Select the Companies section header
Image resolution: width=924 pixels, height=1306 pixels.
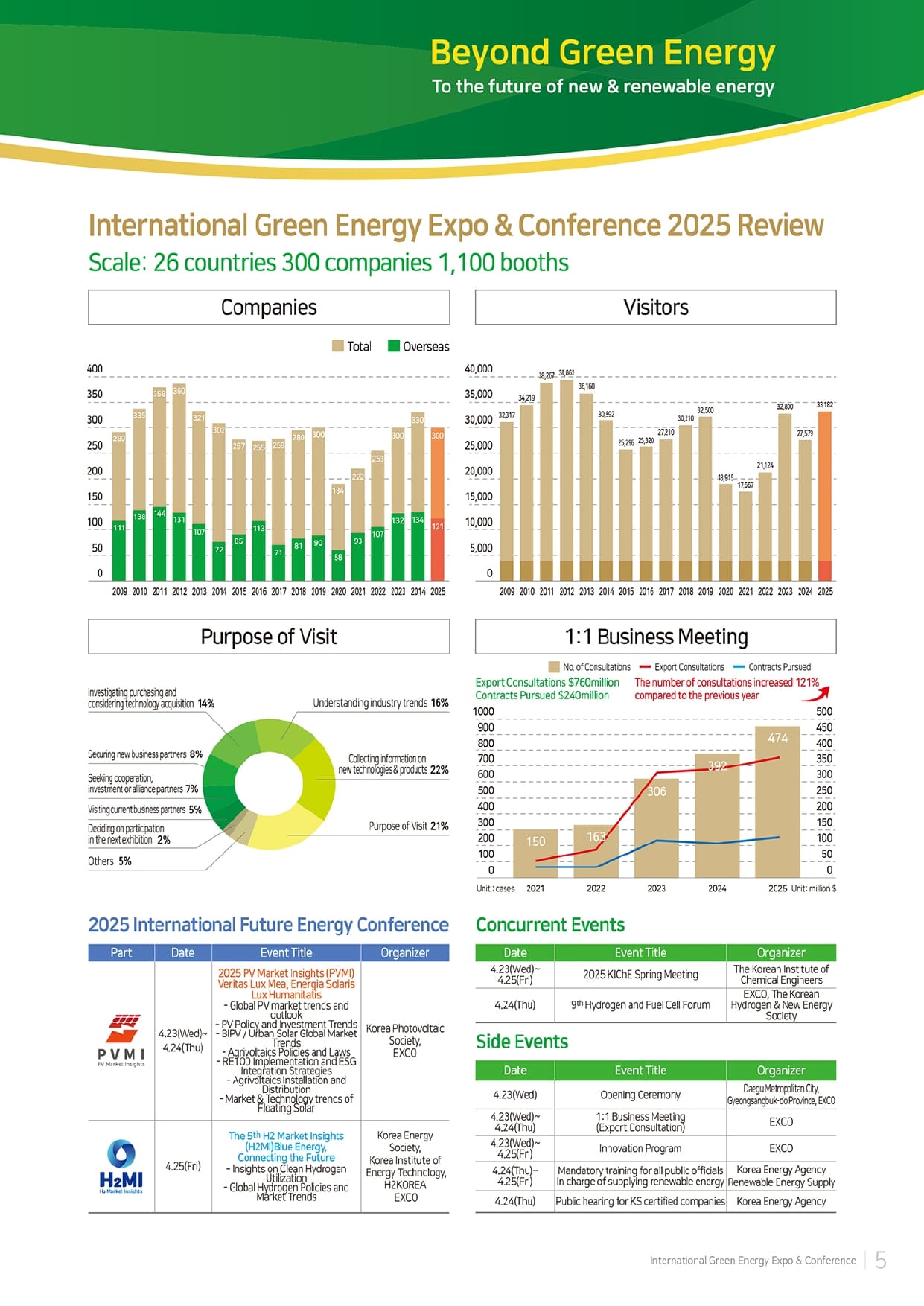point(268,308)
